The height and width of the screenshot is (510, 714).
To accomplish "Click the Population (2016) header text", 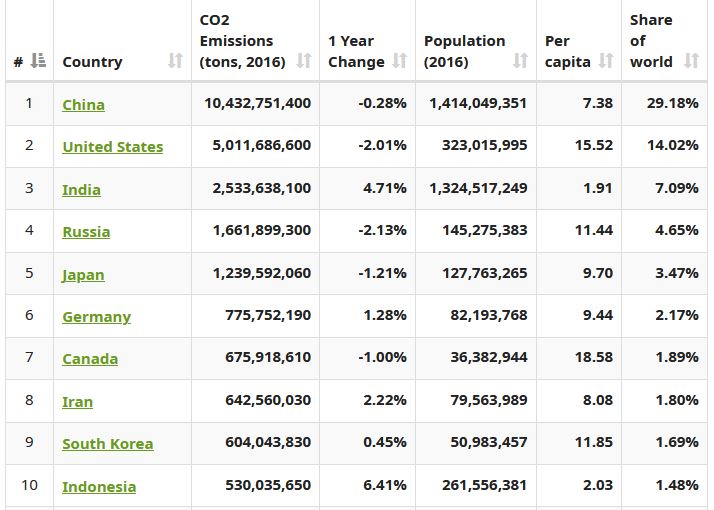I will click(463, 51).
